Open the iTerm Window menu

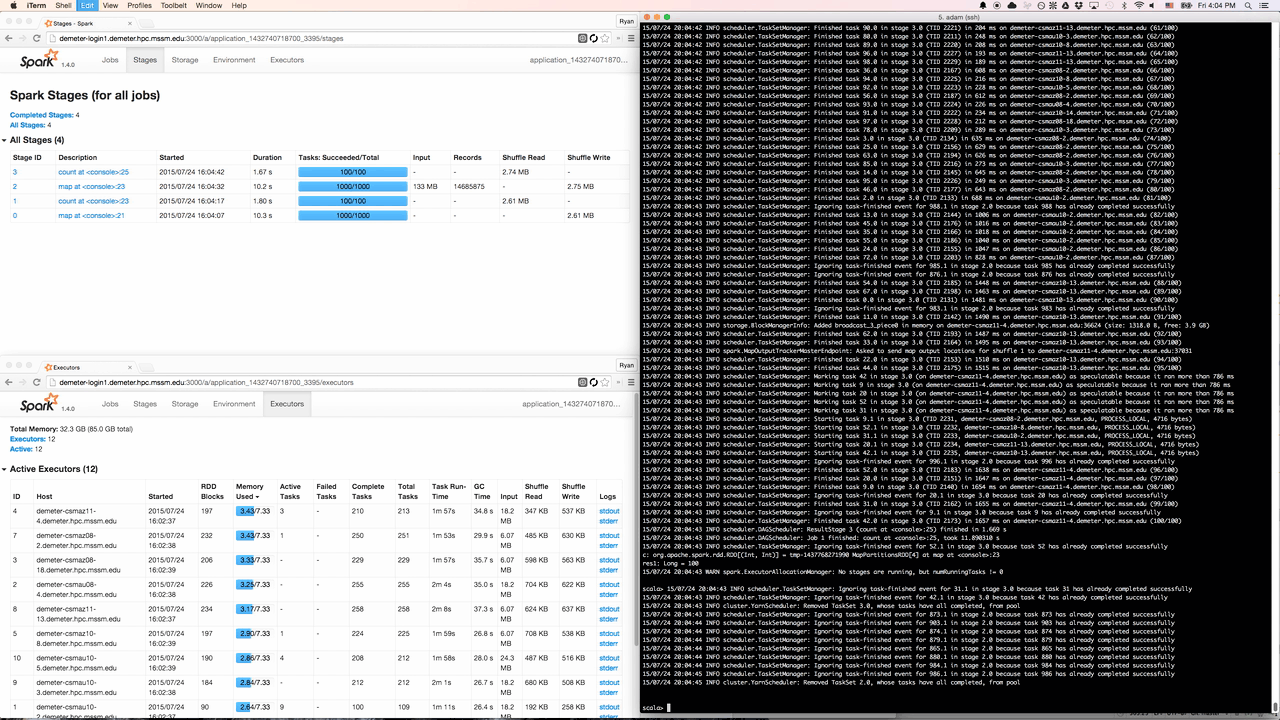point(209,5)
